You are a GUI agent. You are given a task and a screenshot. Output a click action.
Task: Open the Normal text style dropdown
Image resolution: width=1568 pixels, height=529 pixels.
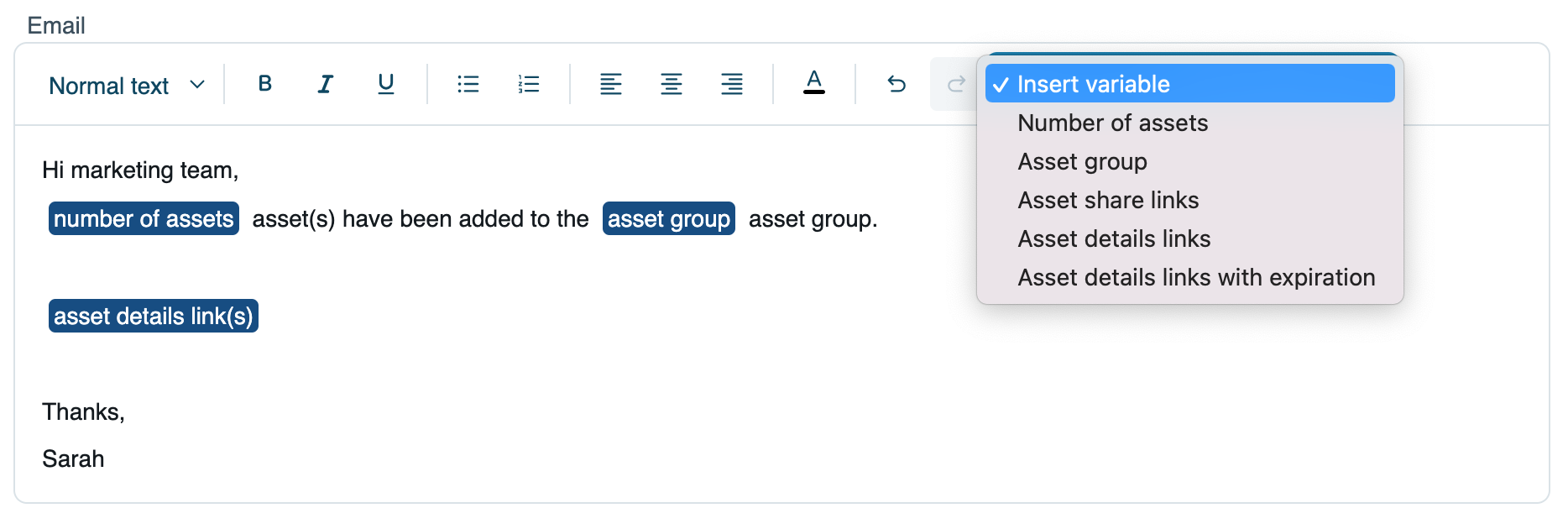[x=126, y=86]
